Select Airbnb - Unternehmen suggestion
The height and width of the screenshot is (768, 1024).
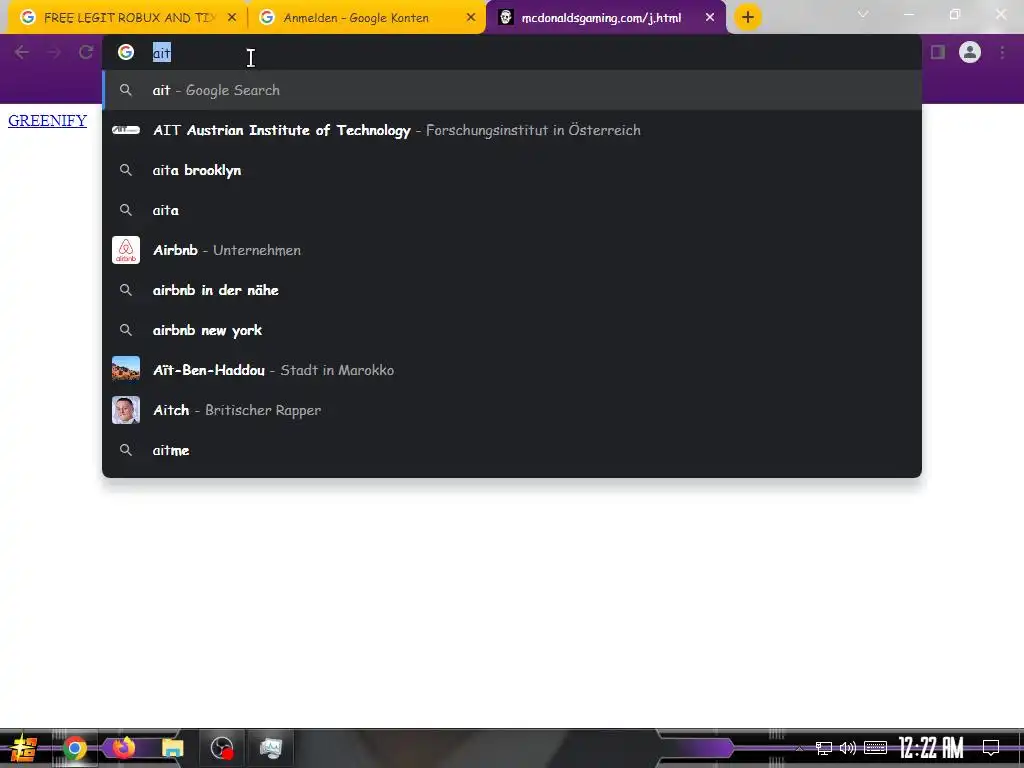point(512,250)
